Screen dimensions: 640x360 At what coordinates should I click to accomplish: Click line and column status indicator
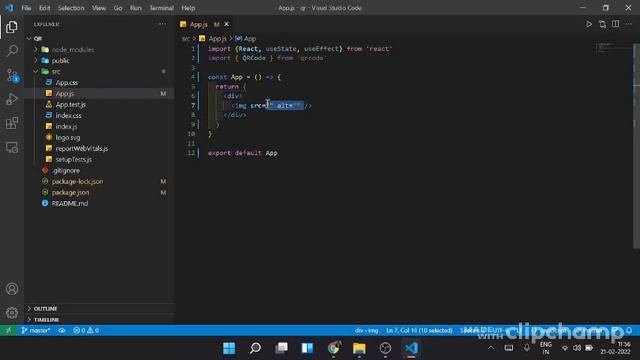click(419, 330)
